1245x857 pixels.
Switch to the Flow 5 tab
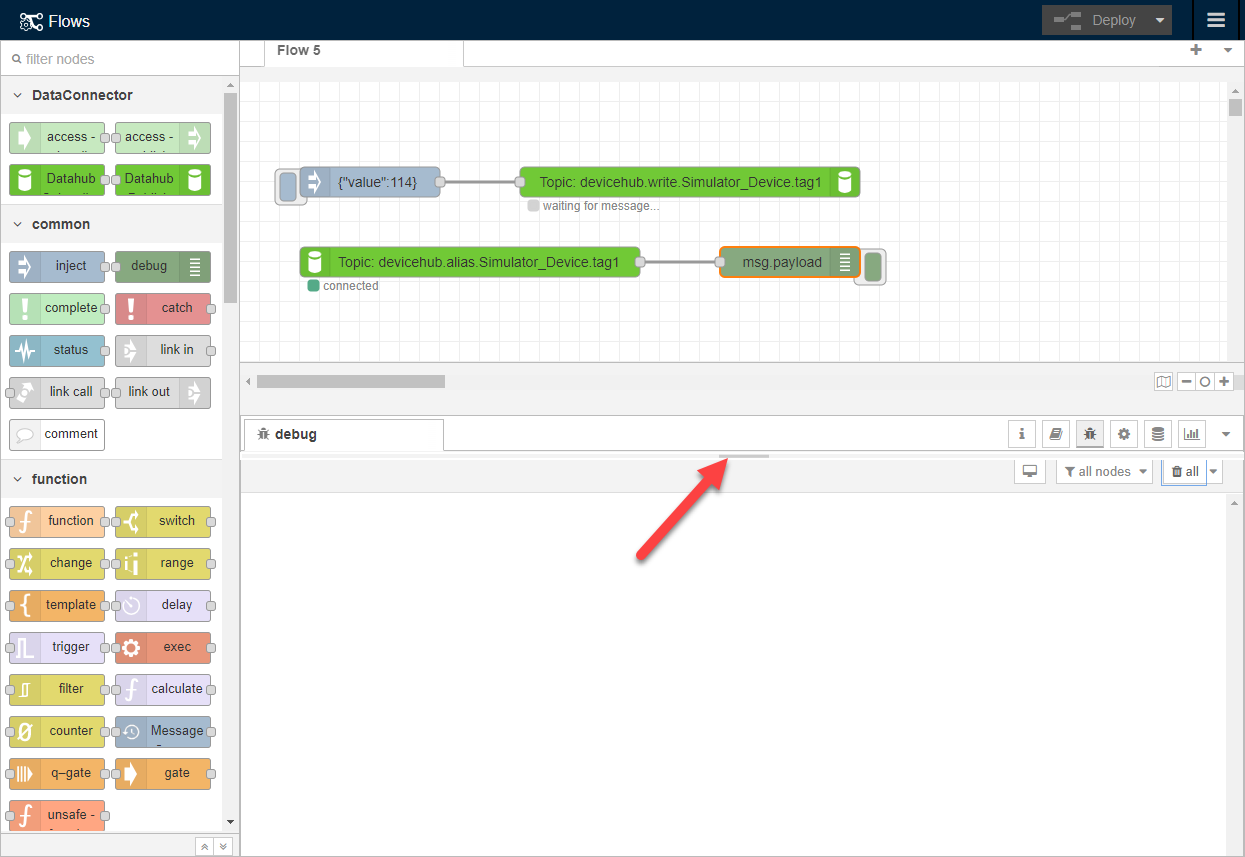[x=299, y=49]
